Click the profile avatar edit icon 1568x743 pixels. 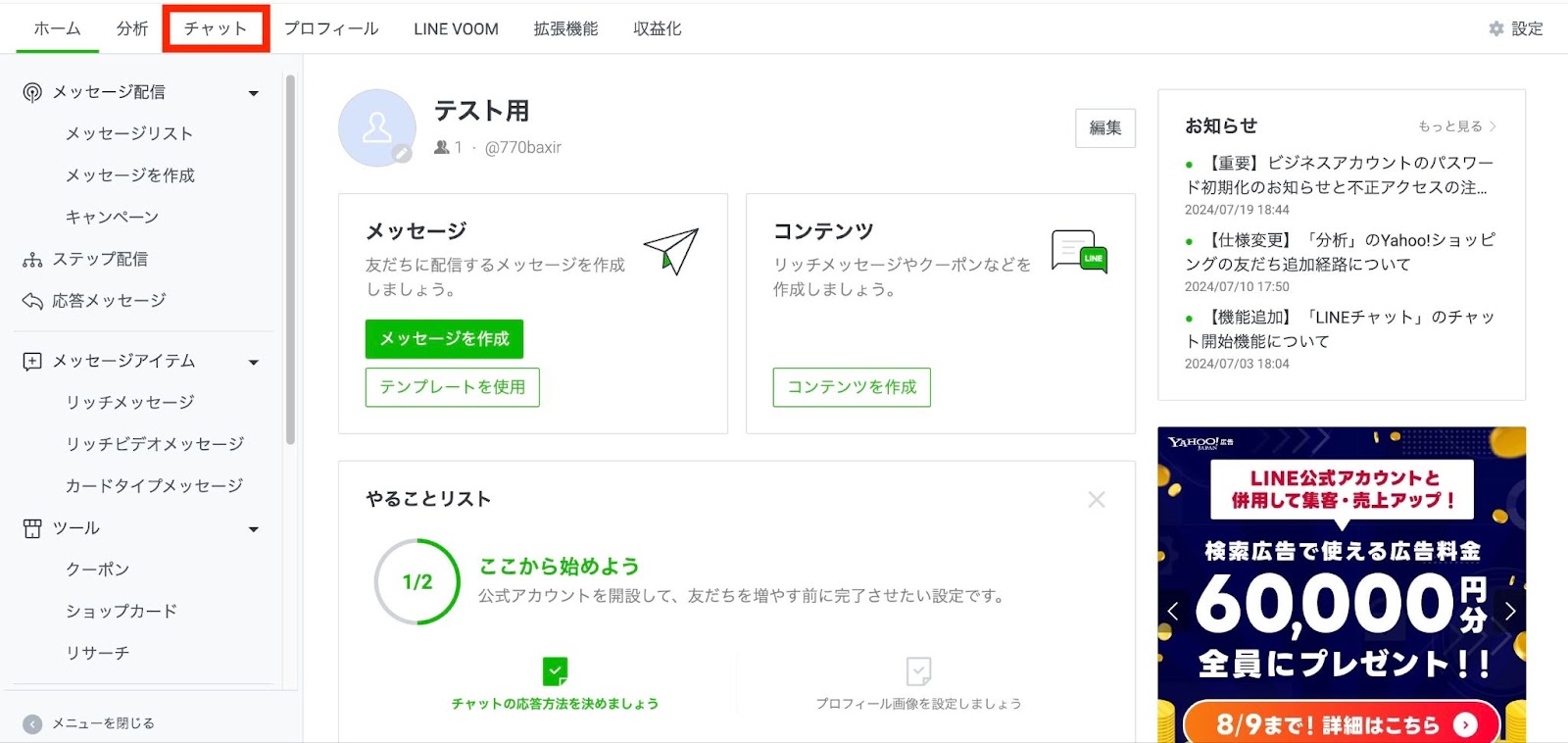pos(402,154)
